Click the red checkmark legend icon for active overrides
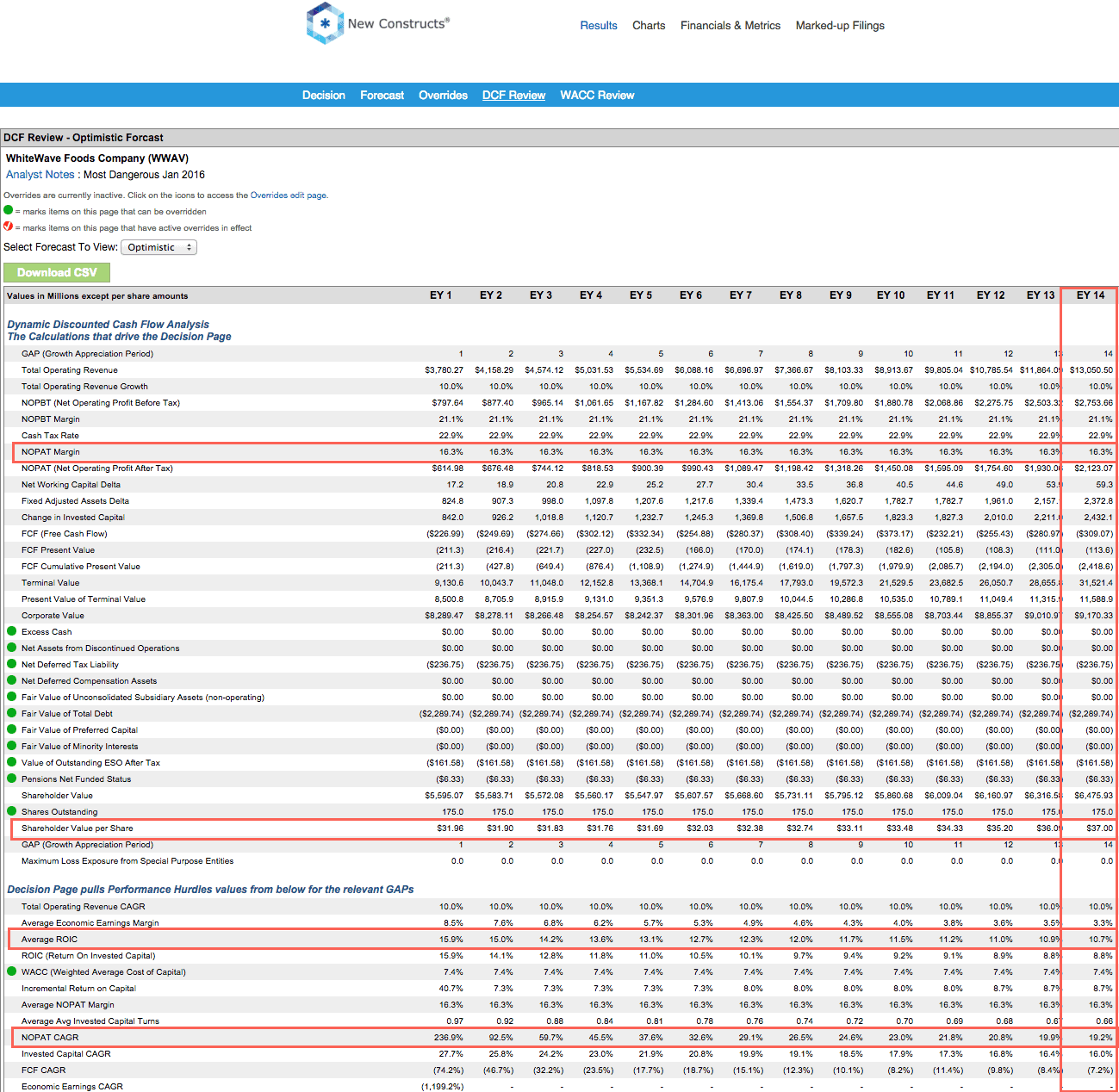The width and height of the screenshot is (1119, 1092). click(x=9, y=226)
